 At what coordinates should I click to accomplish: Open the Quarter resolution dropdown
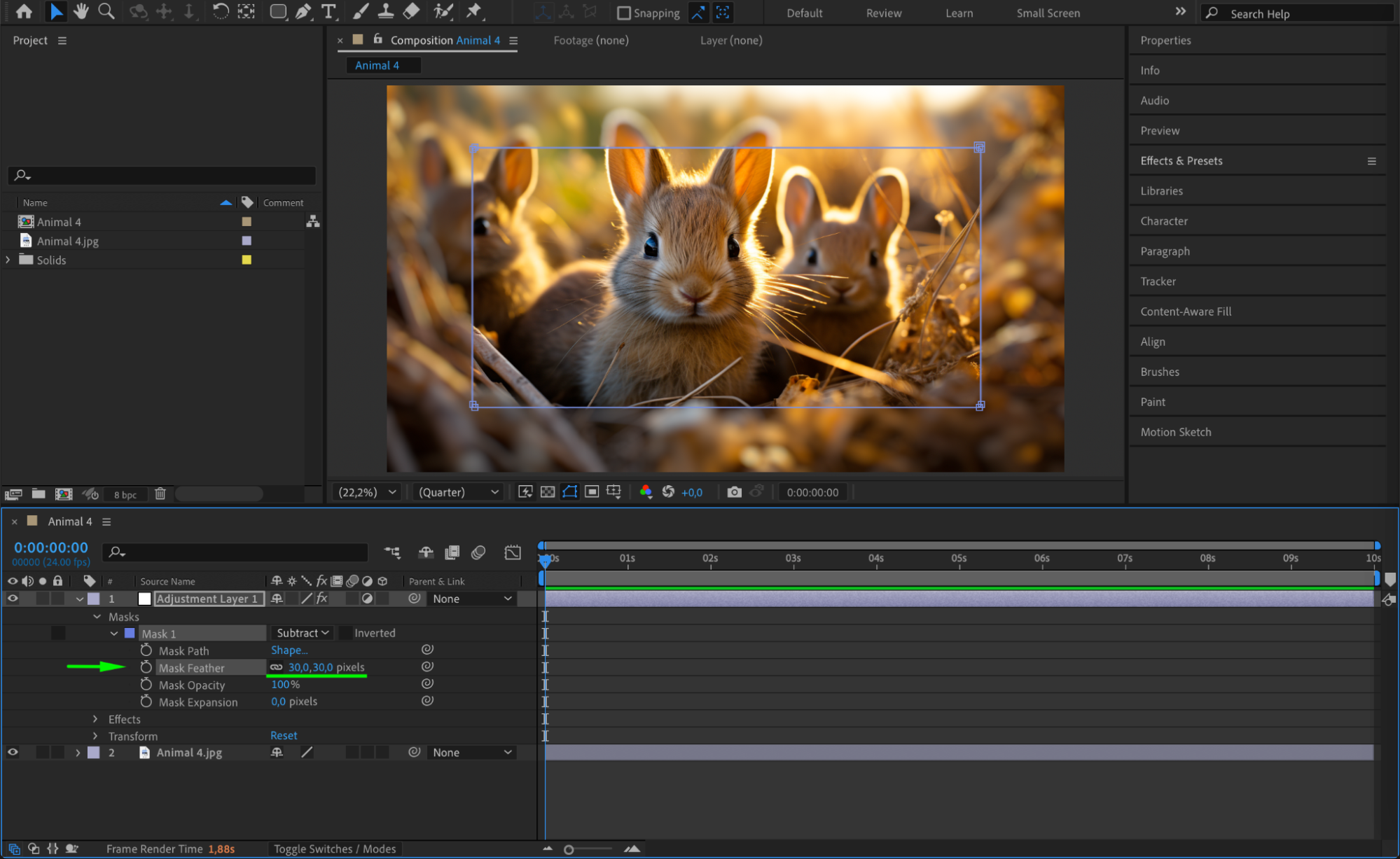(458, 492)
